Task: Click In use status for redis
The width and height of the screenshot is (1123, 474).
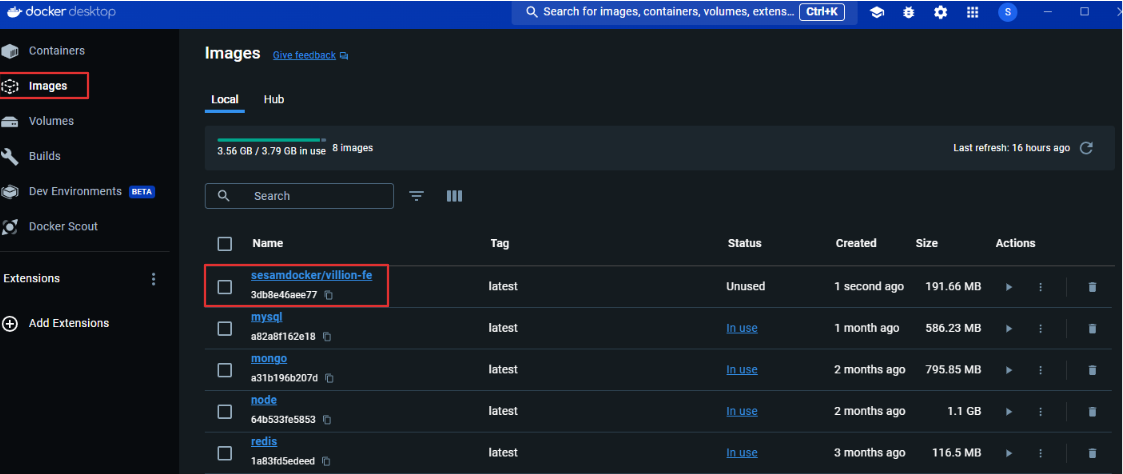Action: (742, 453)
